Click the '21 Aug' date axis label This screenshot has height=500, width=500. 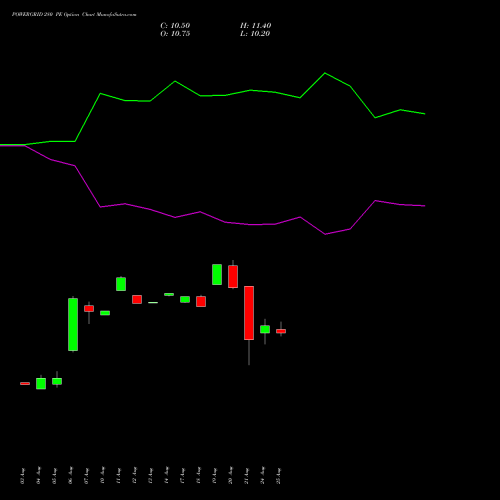tap(247, 475)
